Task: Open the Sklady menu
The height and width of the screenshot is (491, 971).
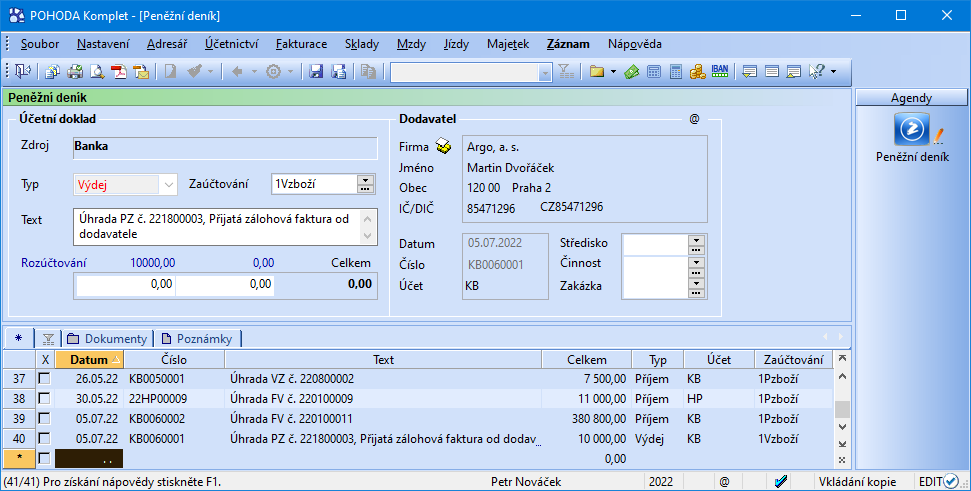Action: pyautogui.click(x=362, y=44)
